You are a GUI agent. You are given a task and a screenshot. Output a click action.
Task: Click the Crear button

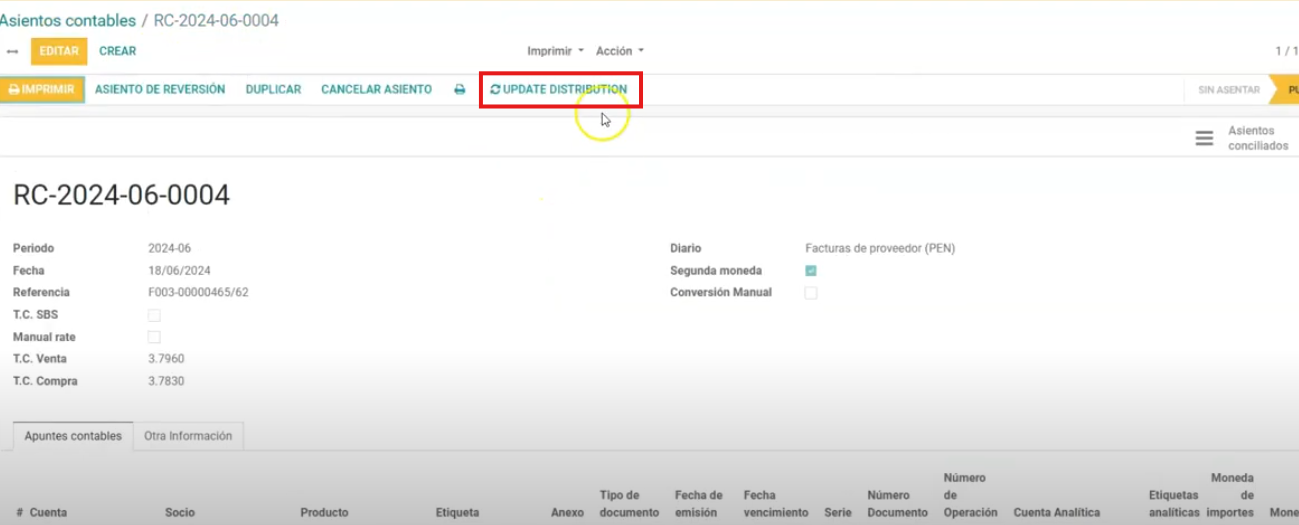[x=118, y=51]
